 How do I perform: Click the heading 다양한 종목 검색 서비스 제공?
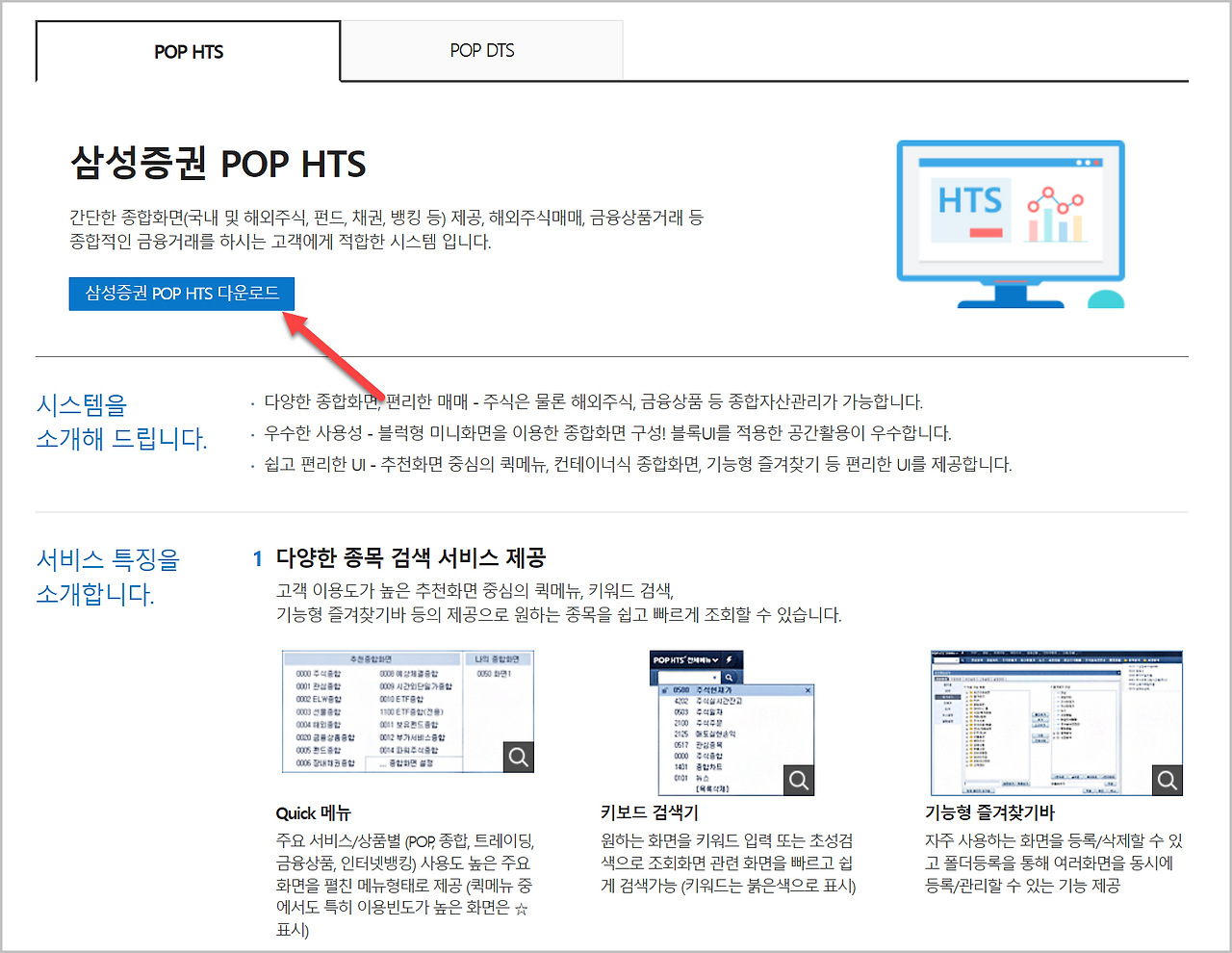411,558
